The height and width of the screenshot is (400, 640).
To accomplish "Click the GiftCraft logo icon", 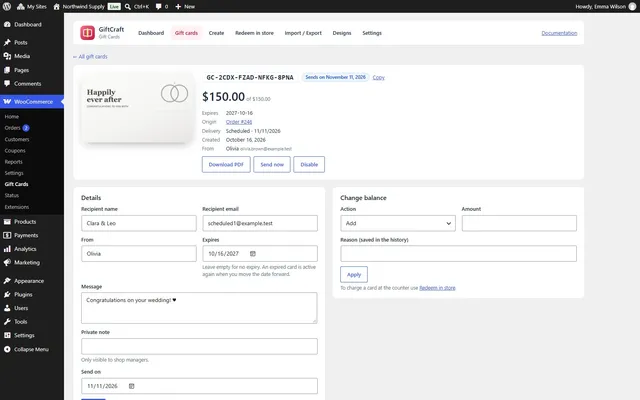I will tap(87, 33).
